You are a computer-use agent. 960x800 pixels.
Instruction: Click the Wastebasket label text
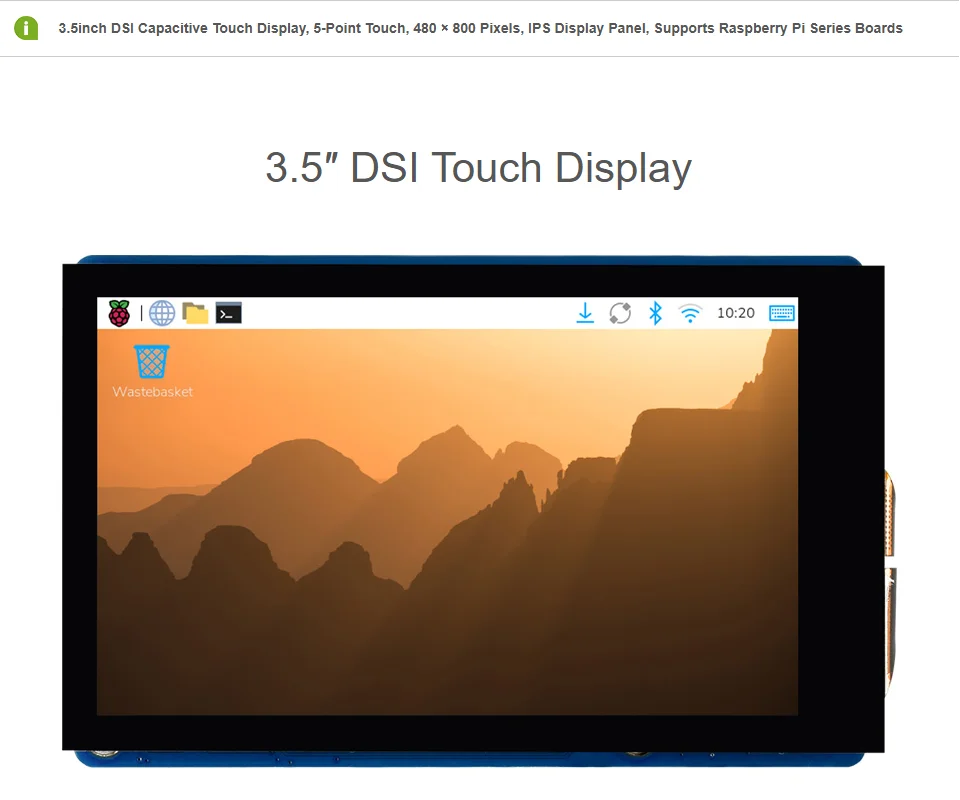(152, 392)
